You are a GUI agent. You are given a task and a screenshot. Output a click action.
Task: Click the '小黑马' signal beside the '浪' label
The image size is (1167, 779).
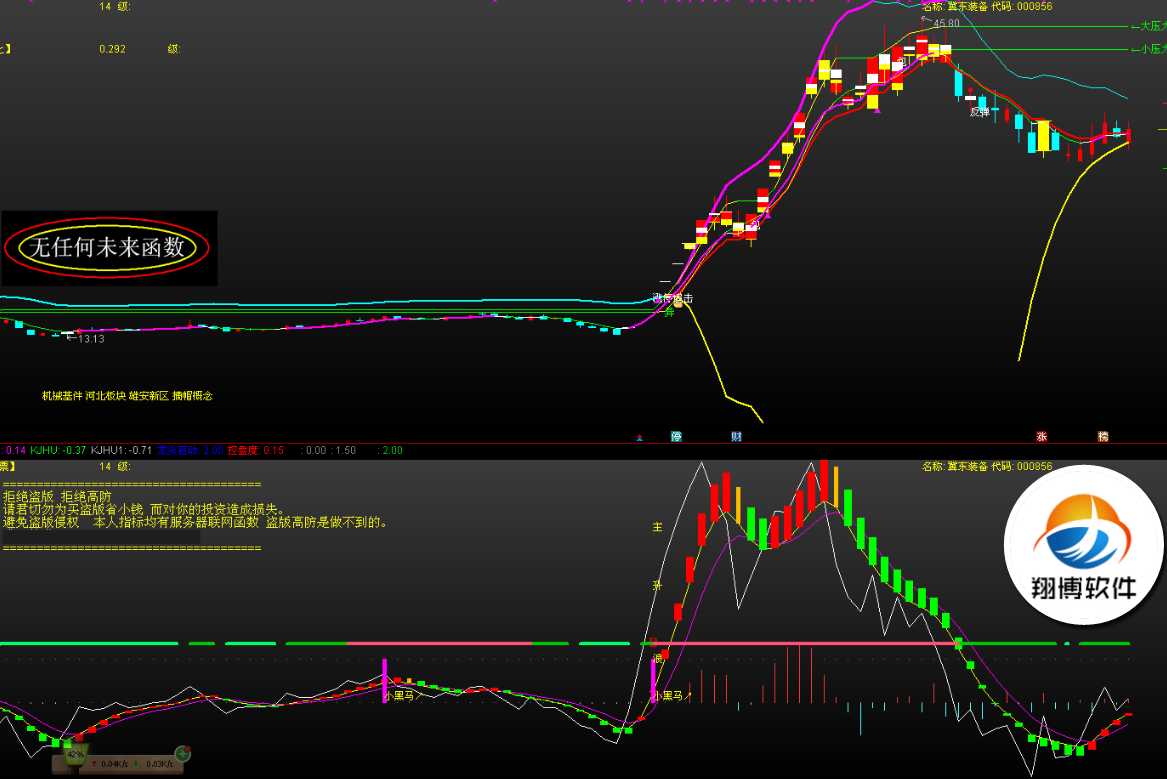671,696
